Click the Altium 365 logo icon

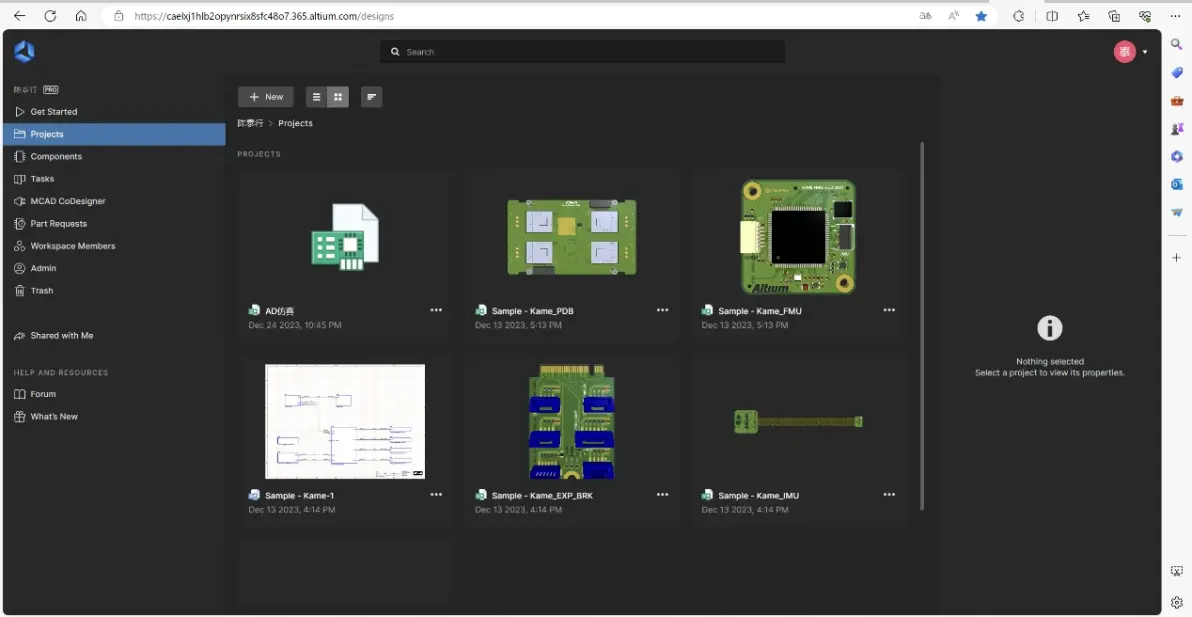click(24, 52)
